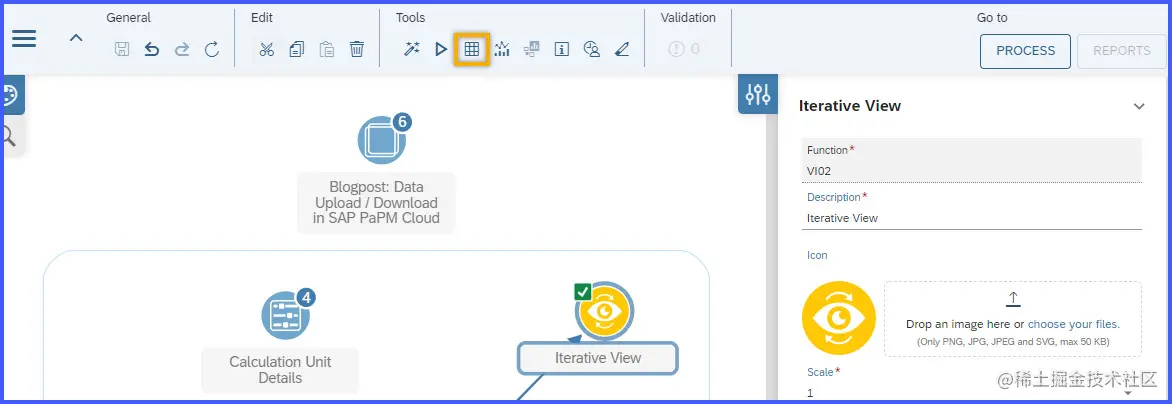
Task: Select the Iterative View node on canvas
Action: (605, 311)
